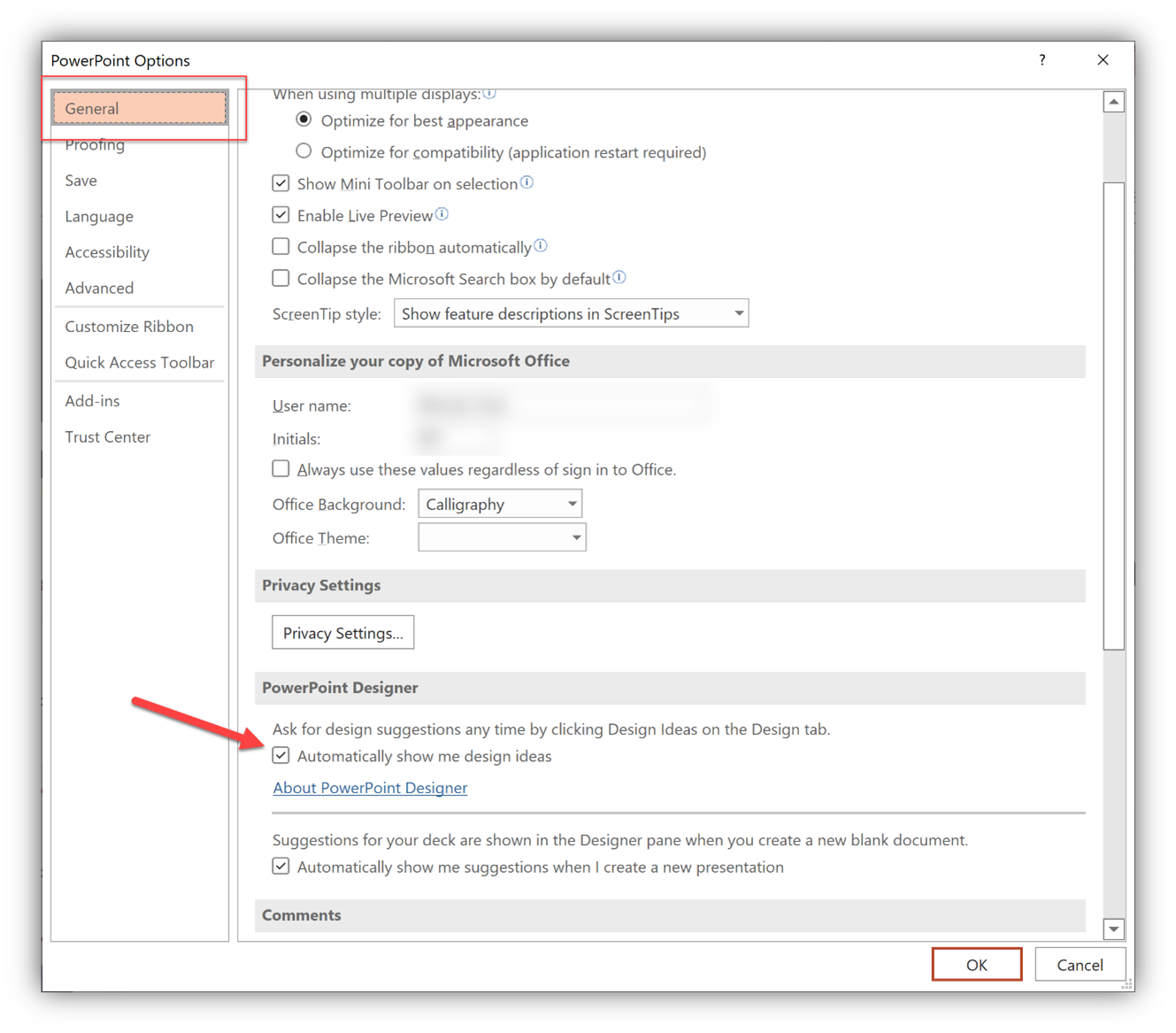Open the About PowerPoint Designer link
1176x1033 pixels.
370,788
